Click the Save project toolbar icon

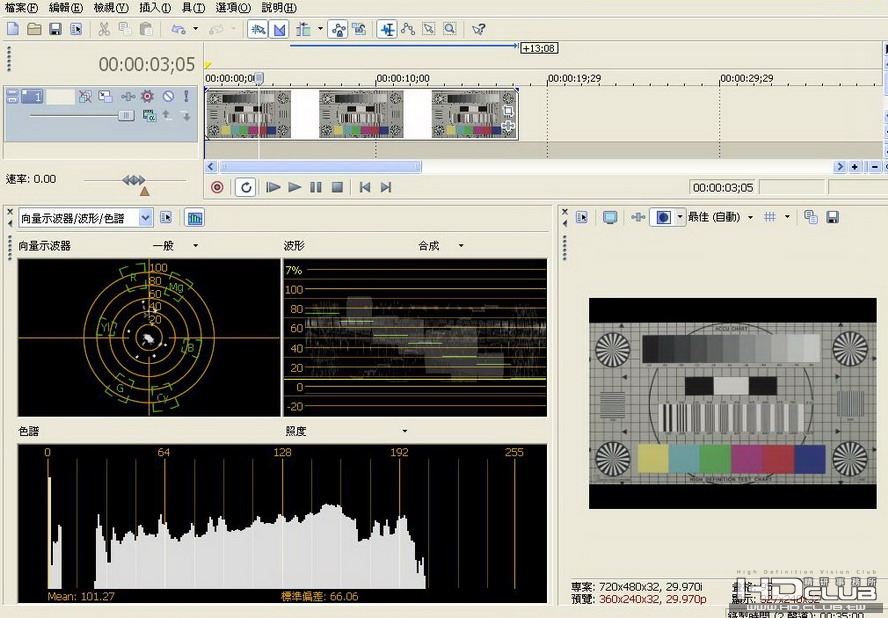55,29
